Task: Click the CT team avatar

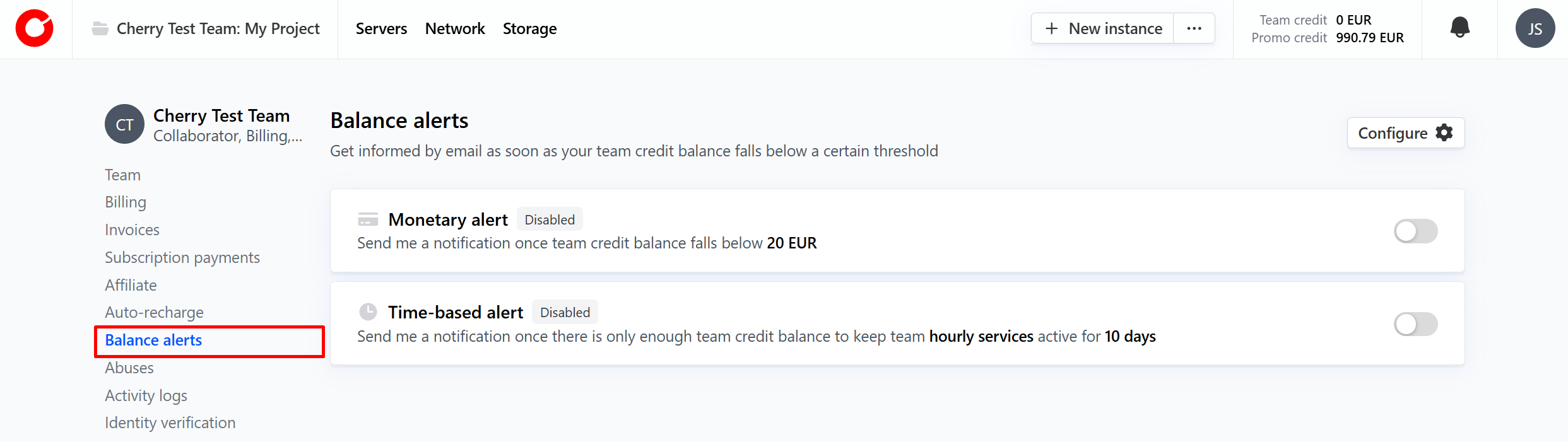Action: tap(124, 124)
